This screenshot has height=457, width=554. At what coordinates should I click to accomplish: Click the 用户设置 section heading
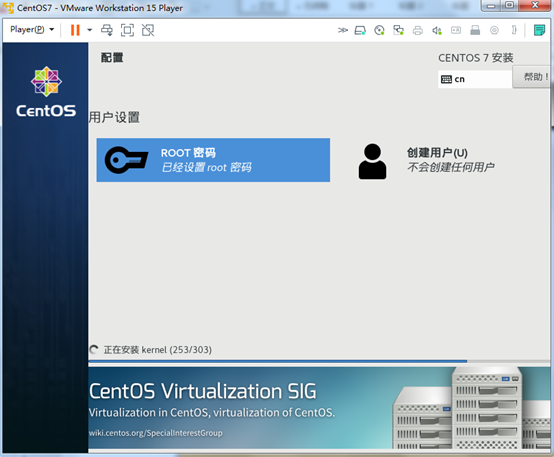point(114,117)
